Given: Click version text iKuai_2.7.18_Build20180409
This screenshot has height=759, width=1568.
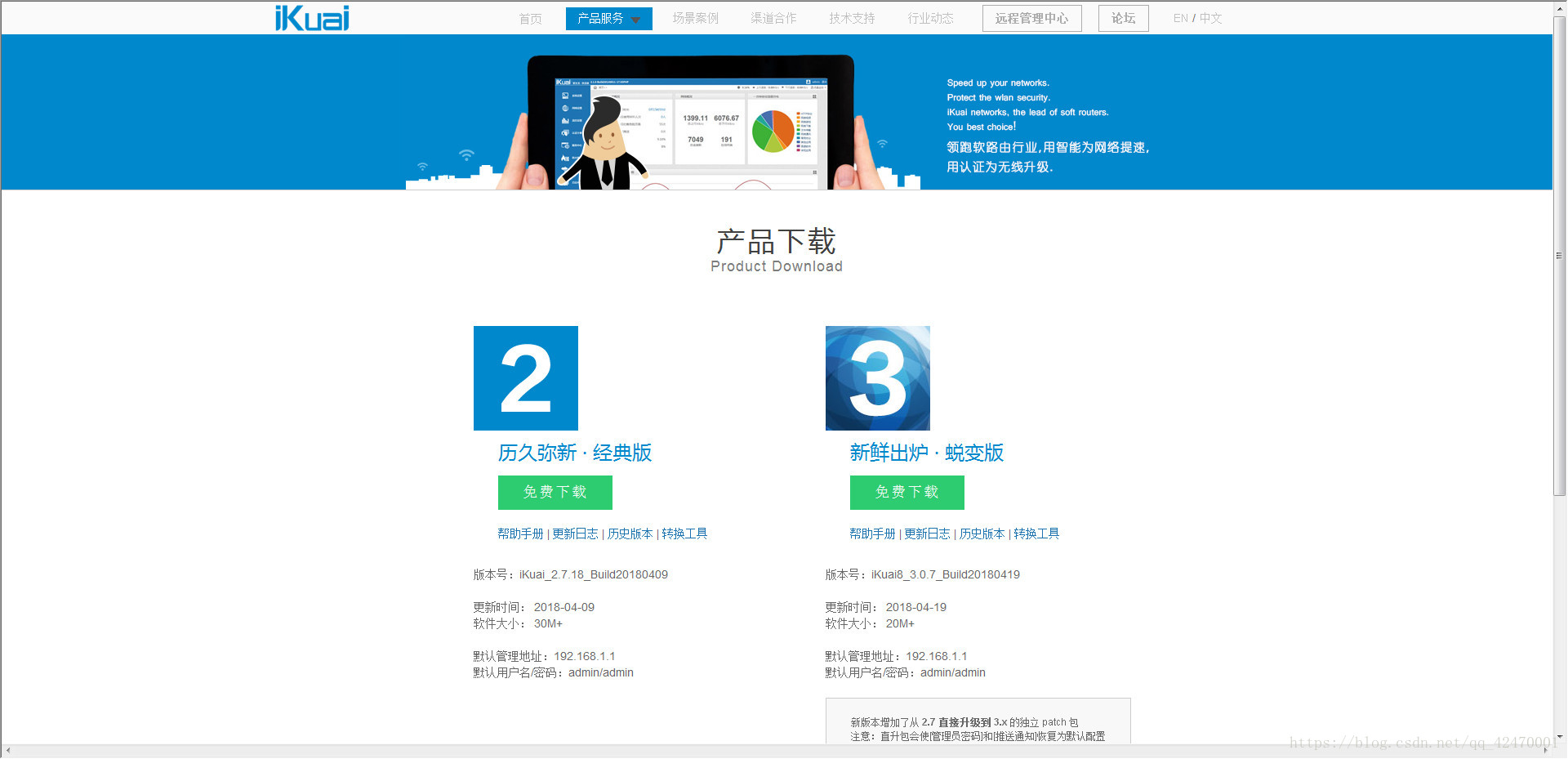Looking at the screenshot, I should click(x=594, y=574).
